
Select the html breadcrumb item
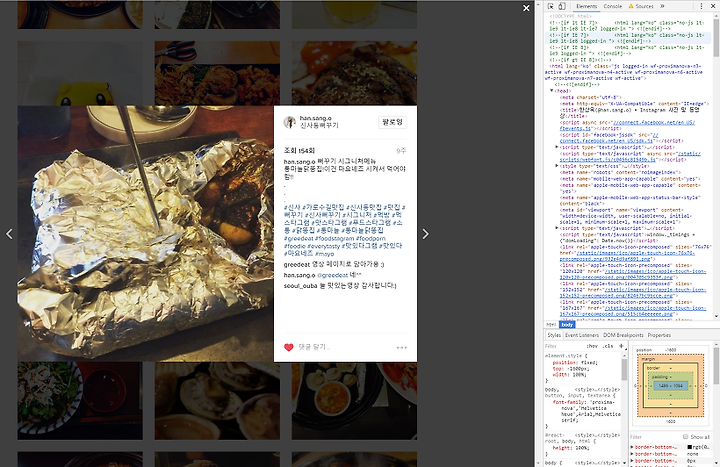pyautogui.click(x=551, y=325)
